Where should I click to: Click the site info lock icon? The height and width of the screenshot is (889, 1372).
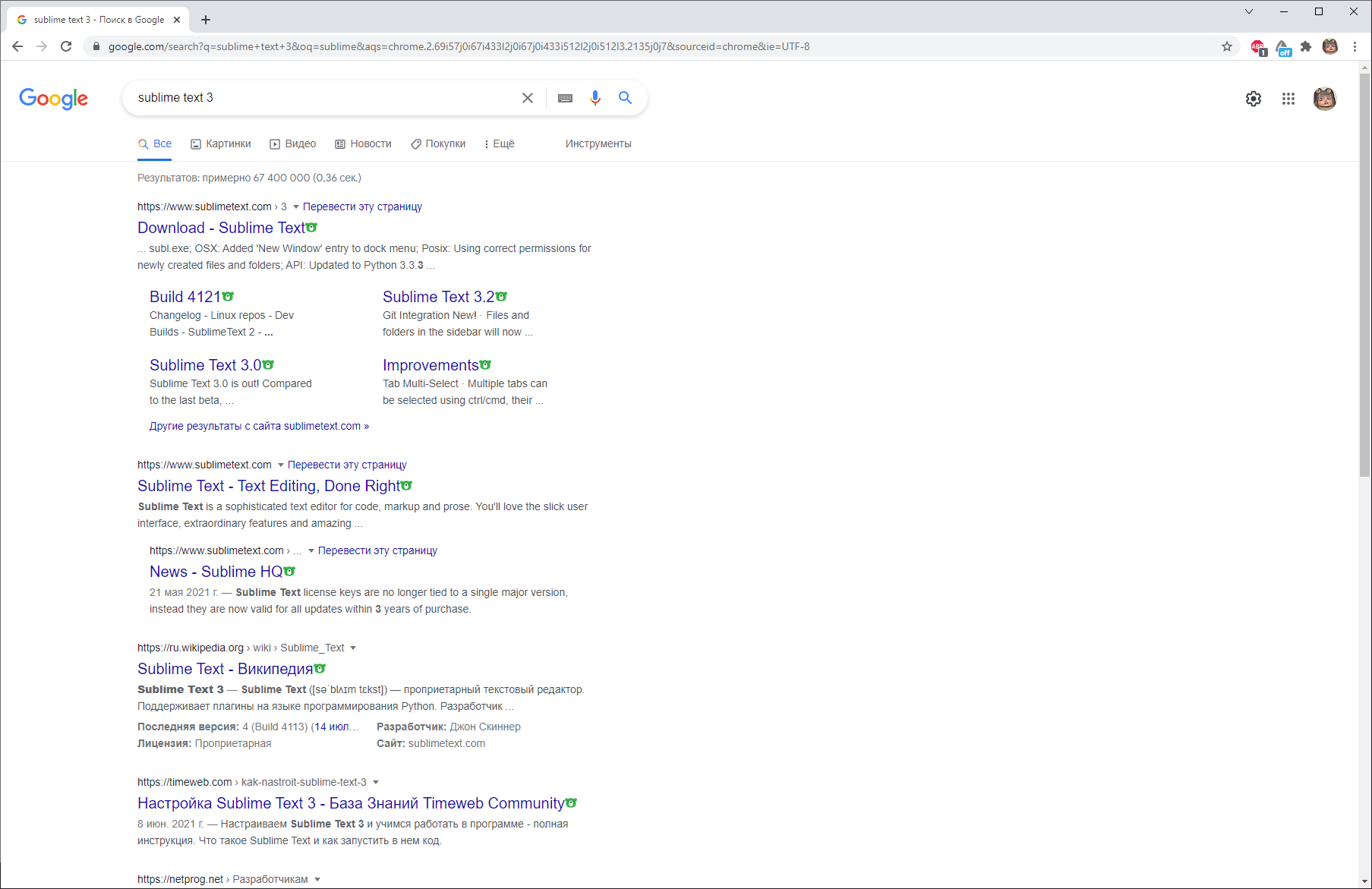coord(96,46)
